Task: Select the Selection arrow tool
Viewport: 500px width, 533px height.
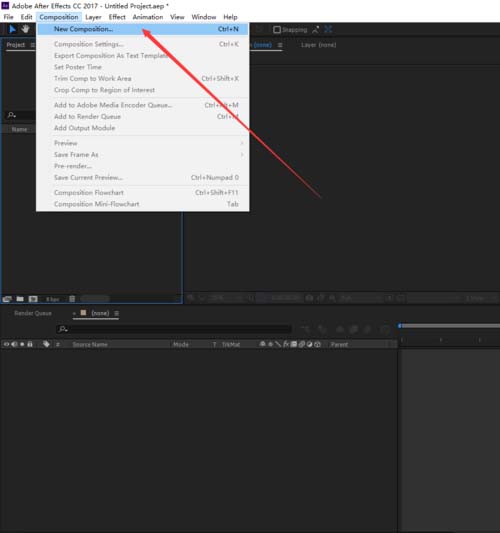Action: 12,29
